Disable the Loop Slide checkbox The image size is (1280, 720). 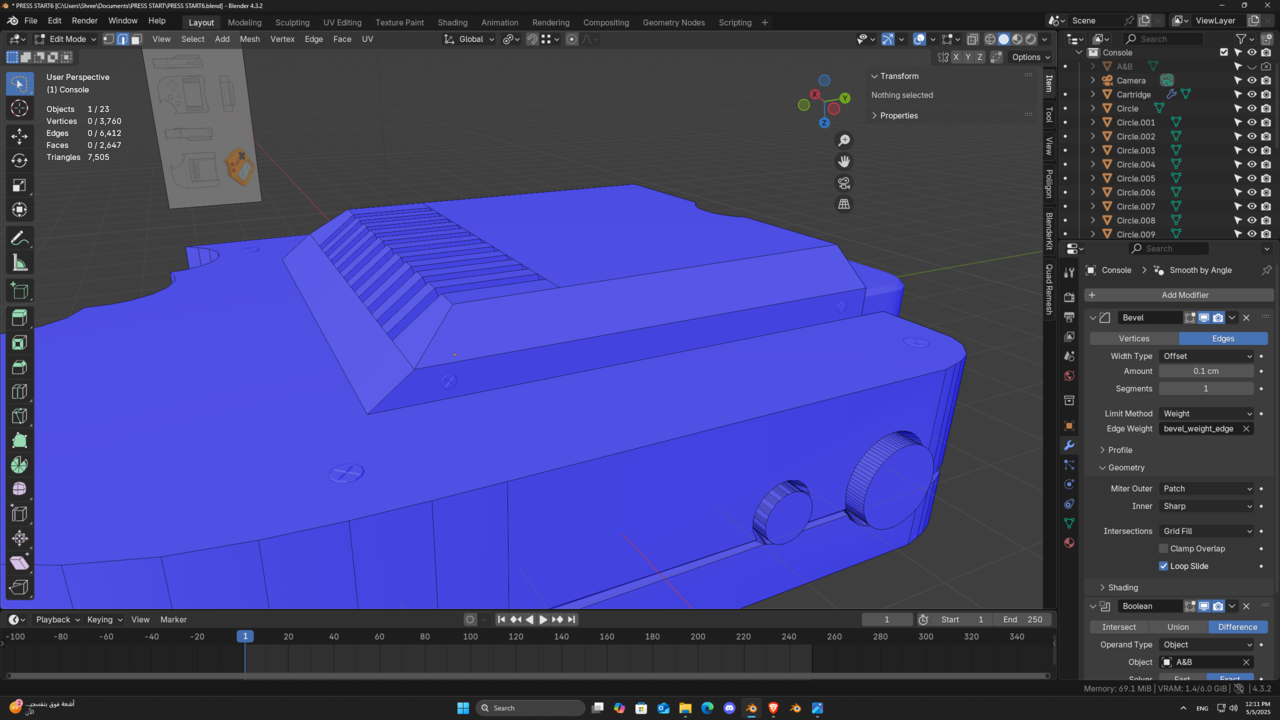point(1163,566)
